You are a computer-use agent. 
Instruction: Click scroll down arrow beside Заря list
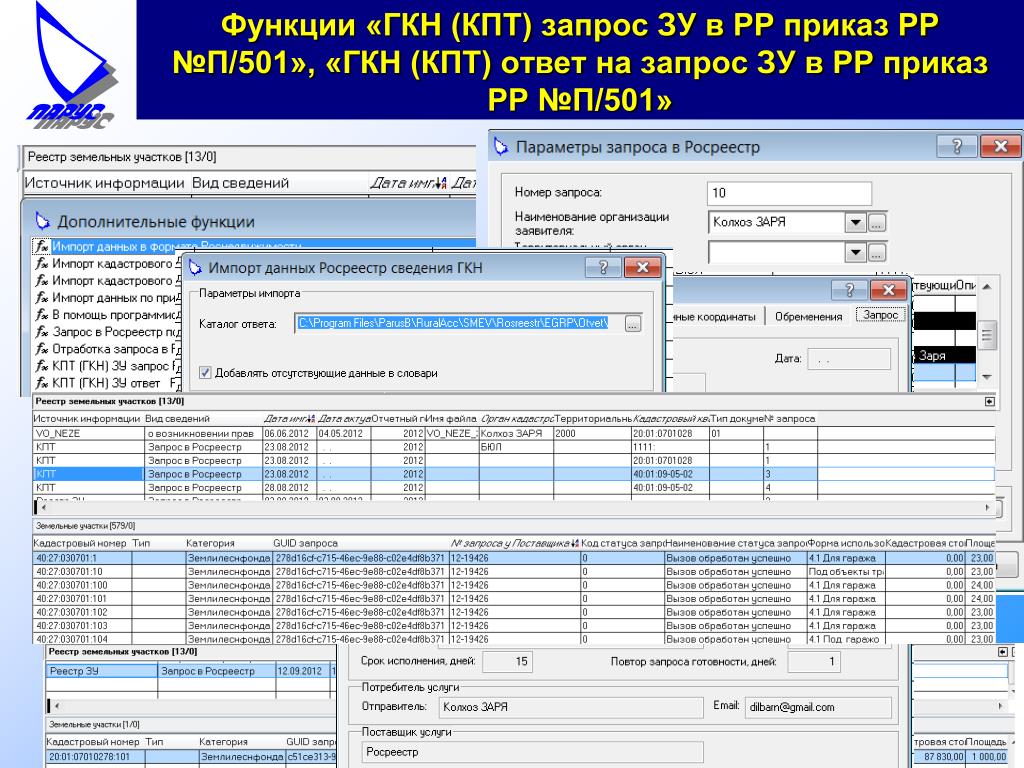click(987, 377)
